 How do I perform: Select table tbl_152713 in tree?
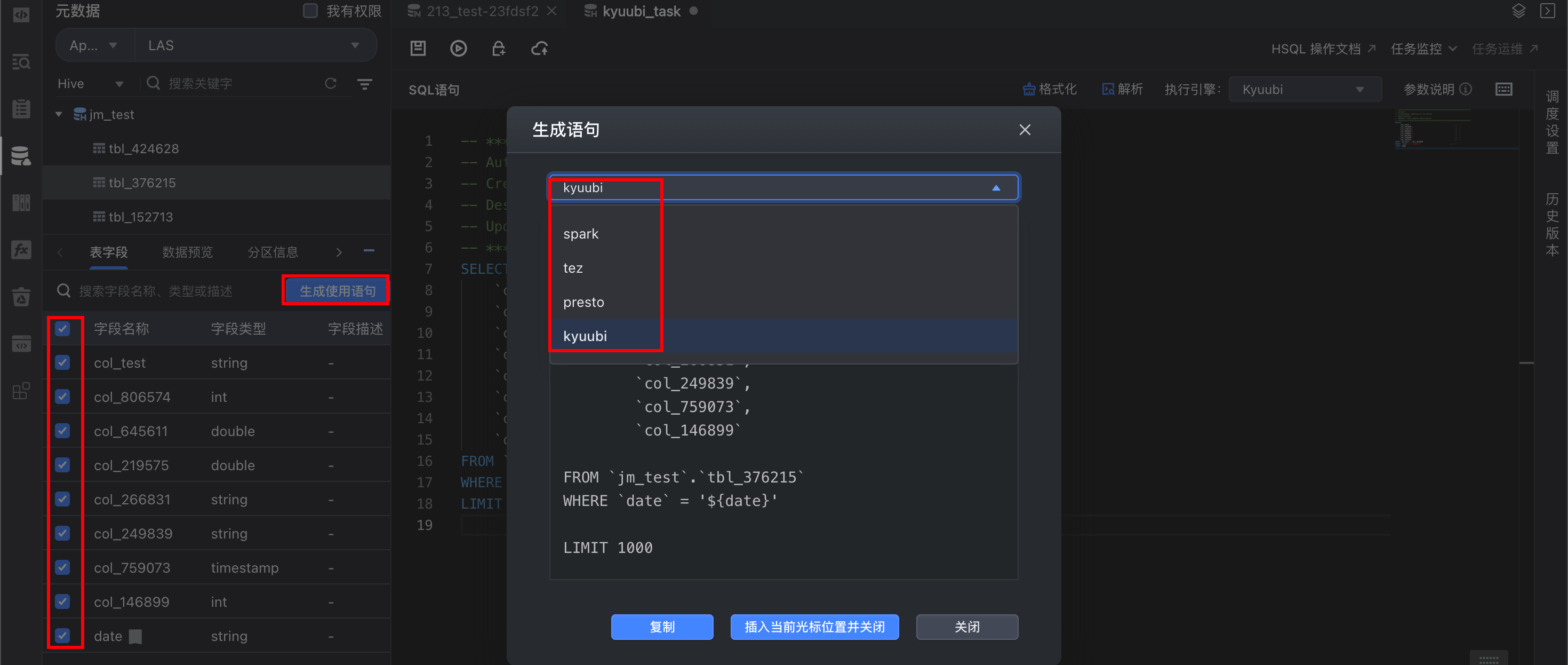[141, 217]
